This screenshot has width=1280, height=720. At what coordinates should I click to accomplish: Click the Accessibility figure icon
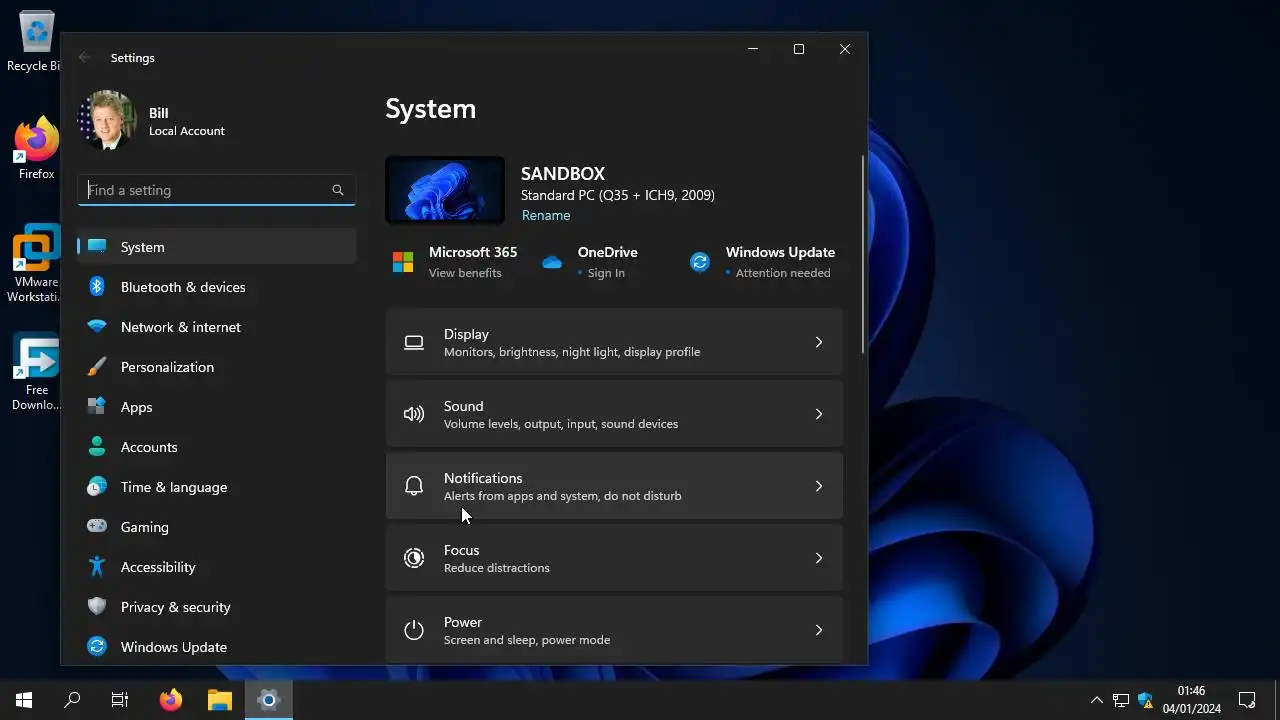tap(97, 566)
